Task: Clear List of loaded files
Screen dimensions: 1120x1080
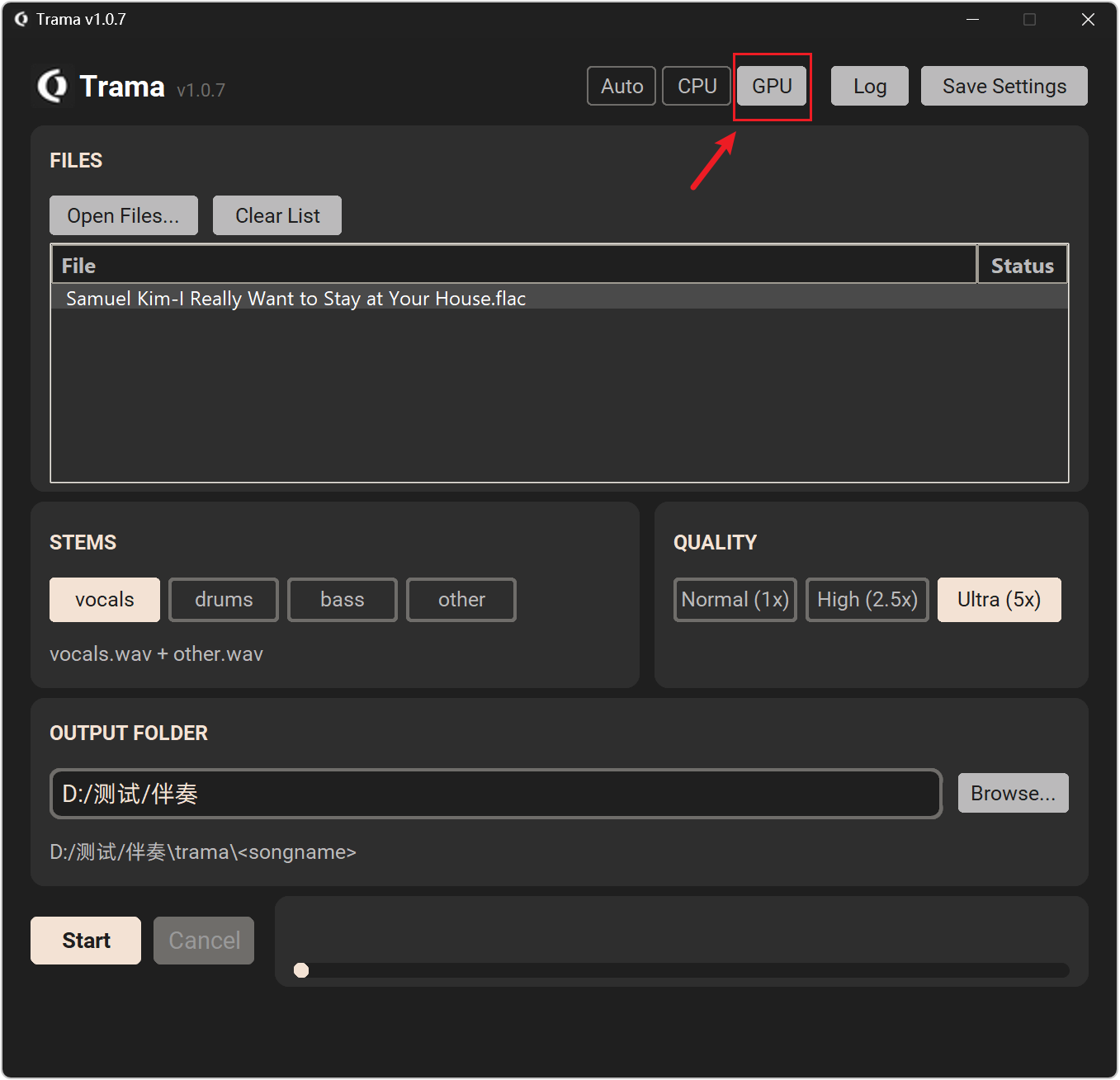Action: coord(277,215)
